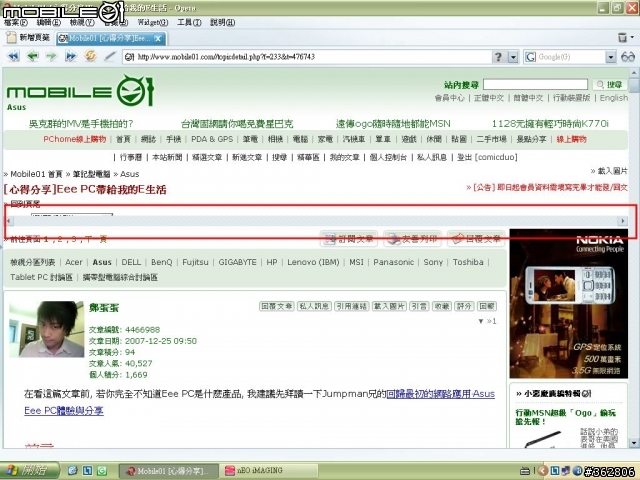Open the 行動裝置版 link
Screen dimensions: 640x480
point(571,98)
